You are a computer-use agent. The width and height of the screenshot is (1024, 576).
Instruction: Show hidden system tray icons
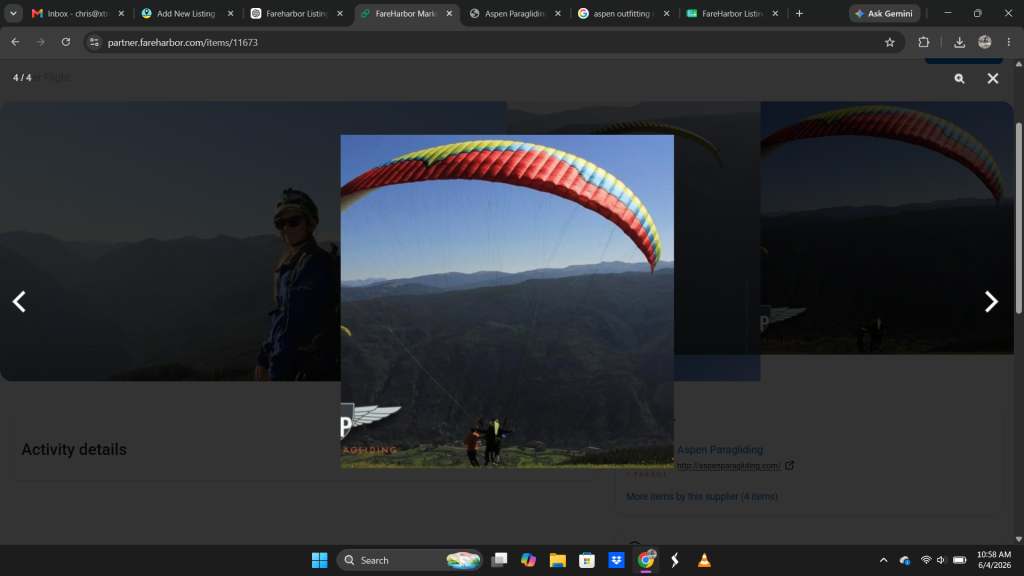884,560
